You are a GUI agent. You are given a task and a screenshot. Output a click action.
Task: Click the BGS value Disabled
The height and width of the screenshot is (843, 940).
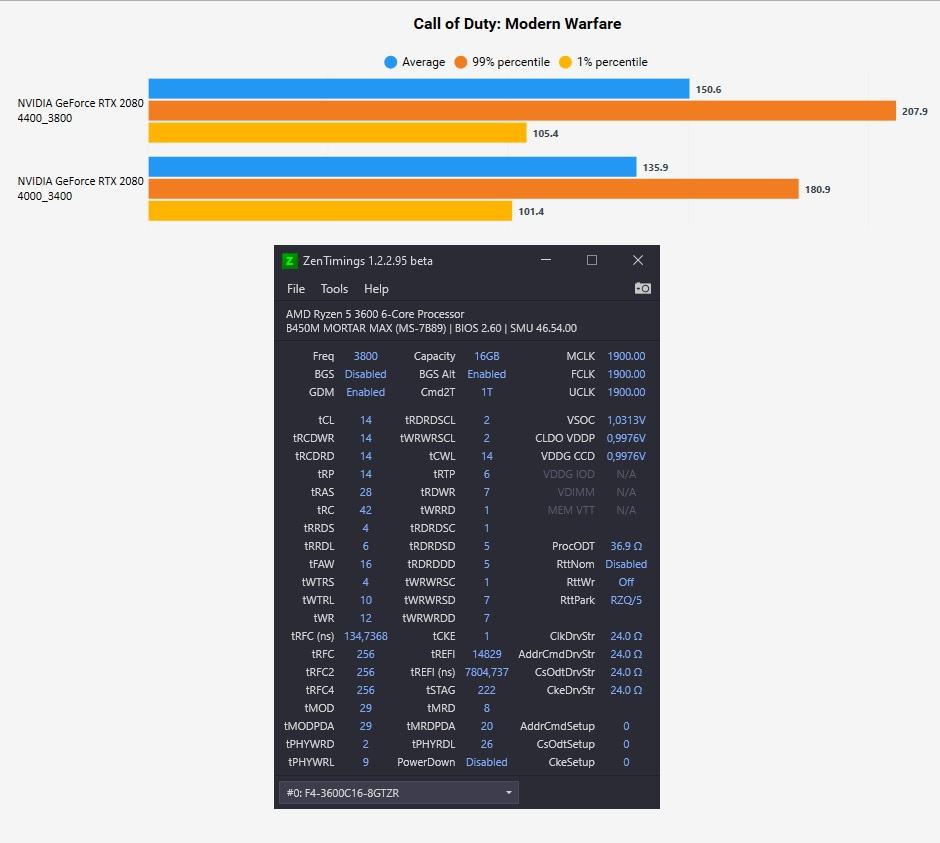click(x=366, y=374)
